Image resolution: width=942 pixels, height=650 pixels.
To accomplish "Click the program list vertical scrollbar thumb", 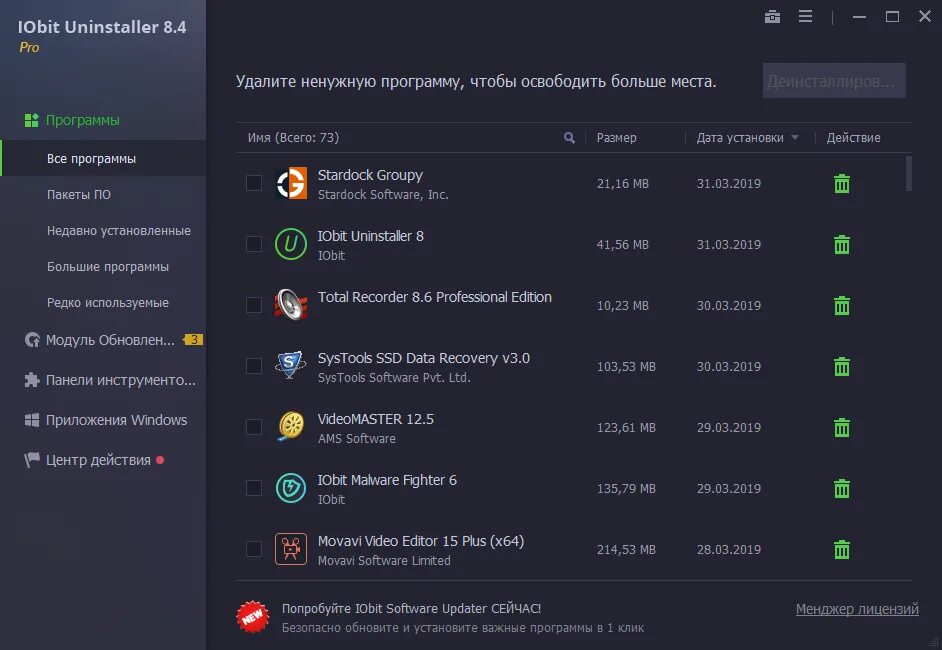I will [909, 174].
